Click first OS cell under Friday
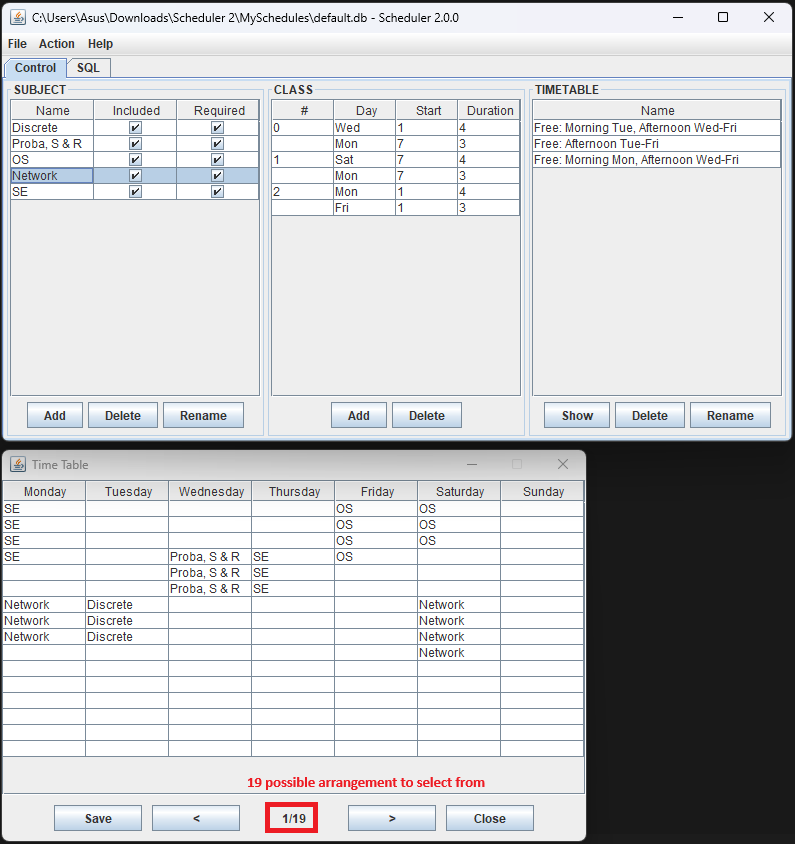This screenshot has height=844, width=795. (376, 509)
